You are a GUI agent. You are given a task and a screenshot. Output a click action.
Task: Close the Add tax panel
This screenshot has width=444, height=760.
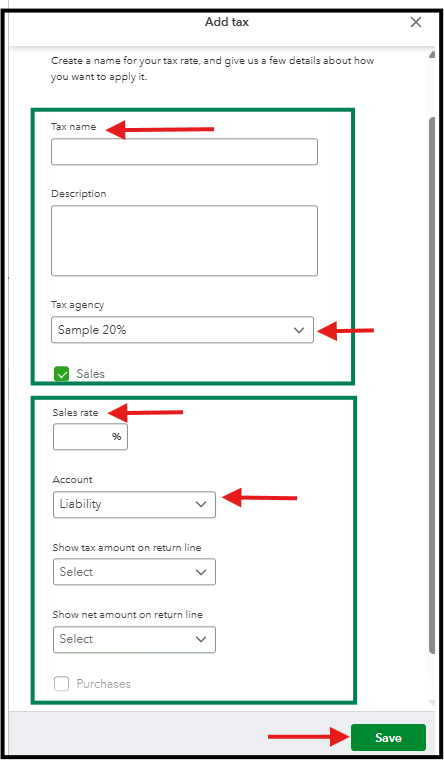(415, 22)
